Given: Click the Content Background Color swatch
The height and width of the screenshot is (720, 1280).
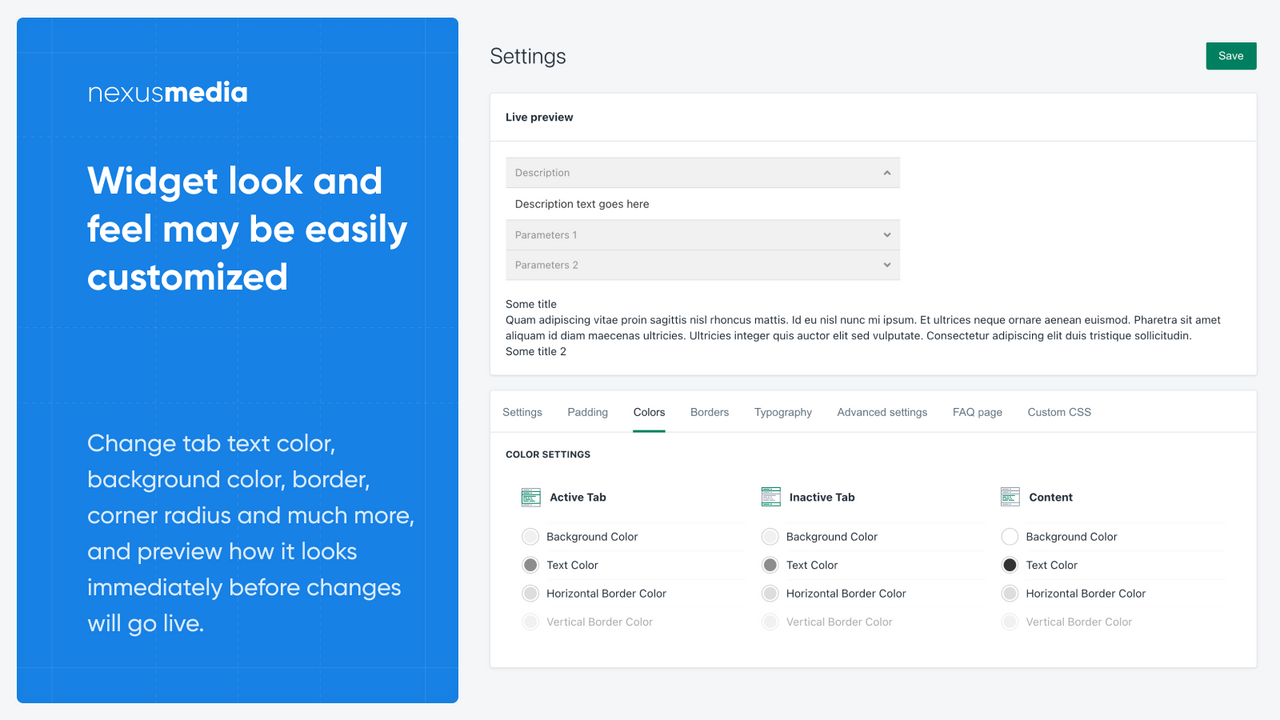Looking at the screenshot, I should pyautogui.click(x=1010, y=536).
